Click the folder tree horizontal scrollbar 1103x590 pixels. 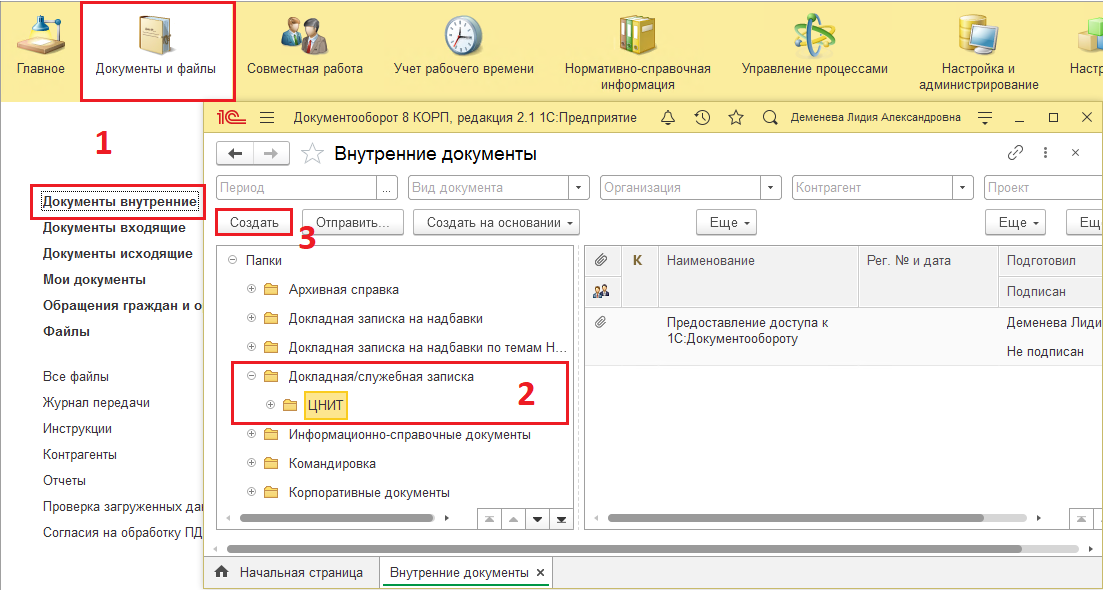pos(336,518)
